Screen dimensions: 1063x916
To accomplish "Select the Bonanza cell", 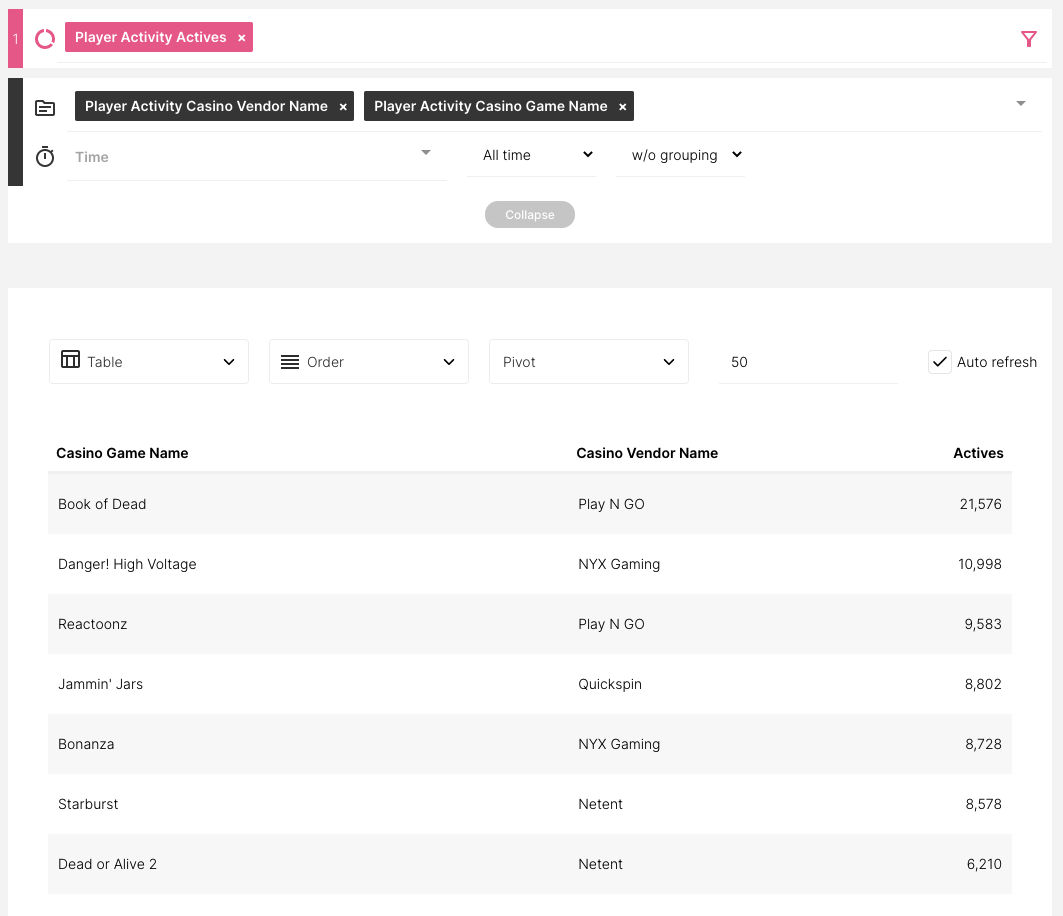I will (x=86, y=744).
